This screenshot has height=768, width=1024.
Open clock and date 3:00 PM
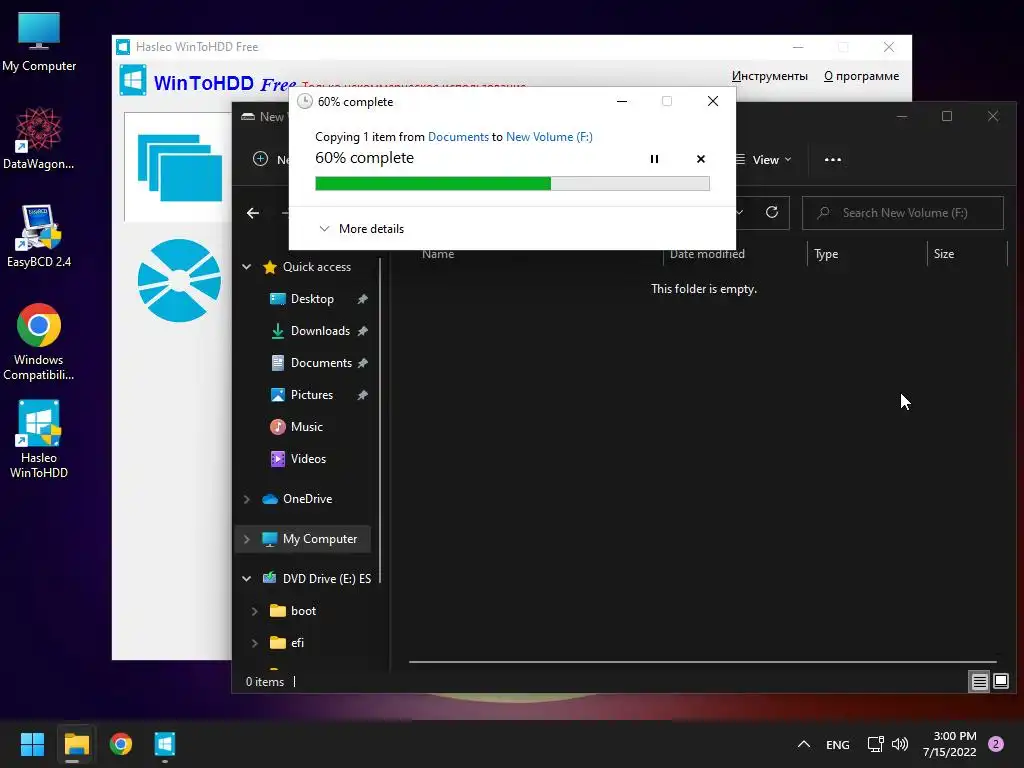point(950,744)
